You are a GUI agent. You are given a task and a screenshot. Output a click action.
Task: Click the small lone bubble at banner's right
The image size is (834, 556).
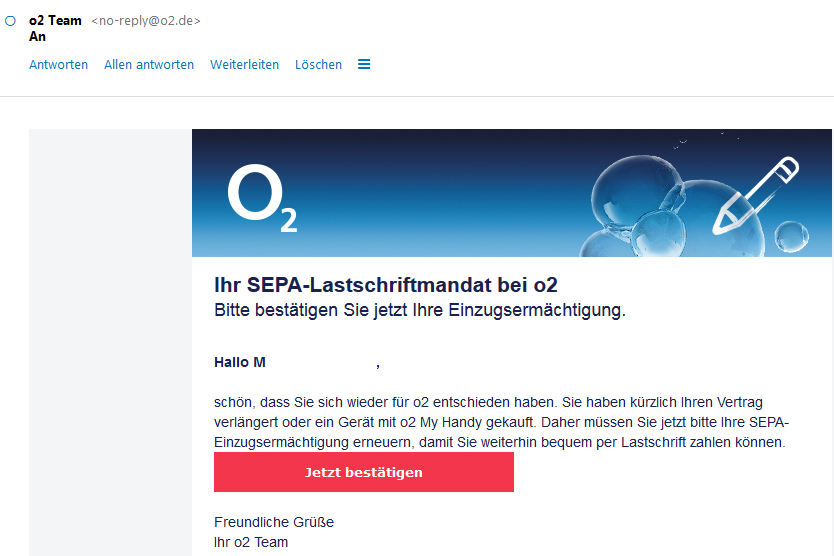coord(791,236)
